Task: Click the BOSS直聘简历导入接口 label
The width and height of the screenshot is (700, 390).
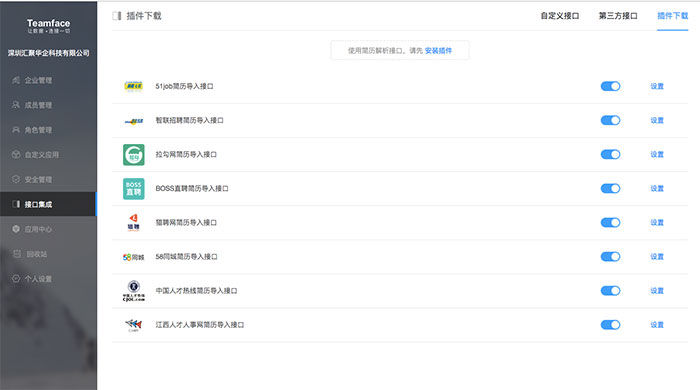Action: click(x=192, y=188)
